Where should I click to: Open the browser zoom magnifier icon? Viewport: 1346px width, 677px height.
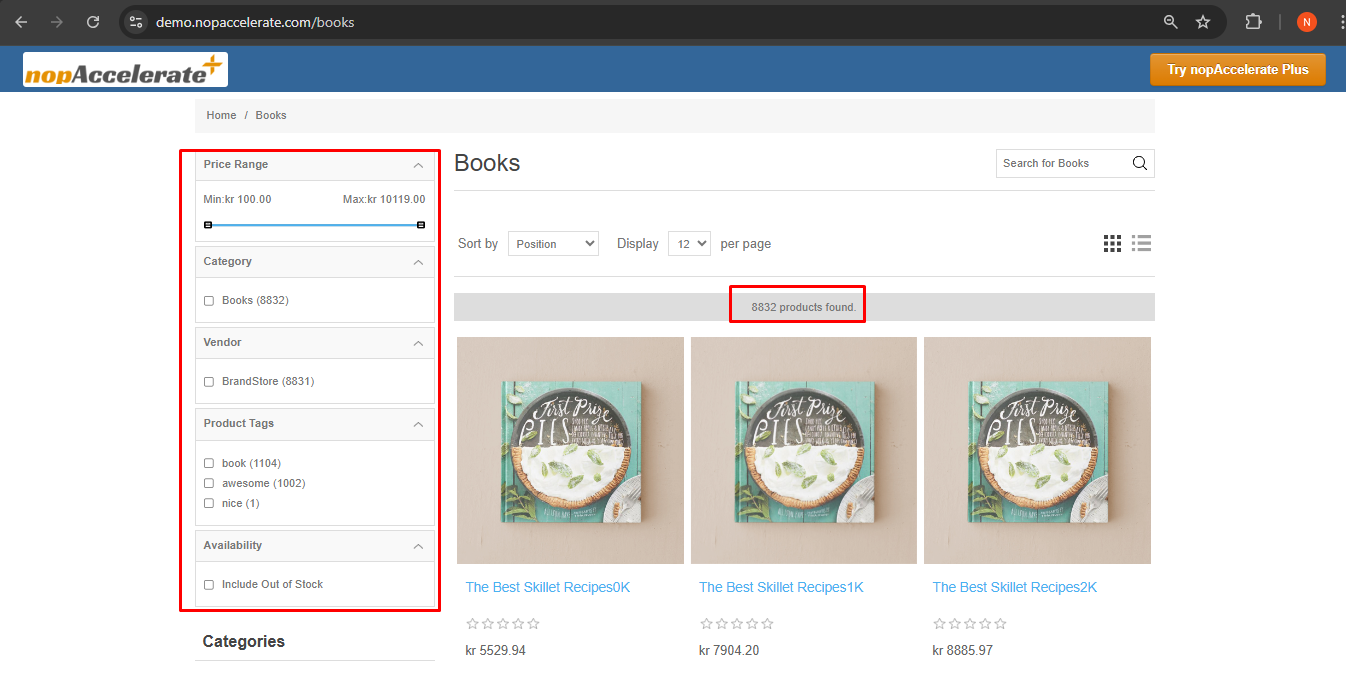coord(1170,22)
